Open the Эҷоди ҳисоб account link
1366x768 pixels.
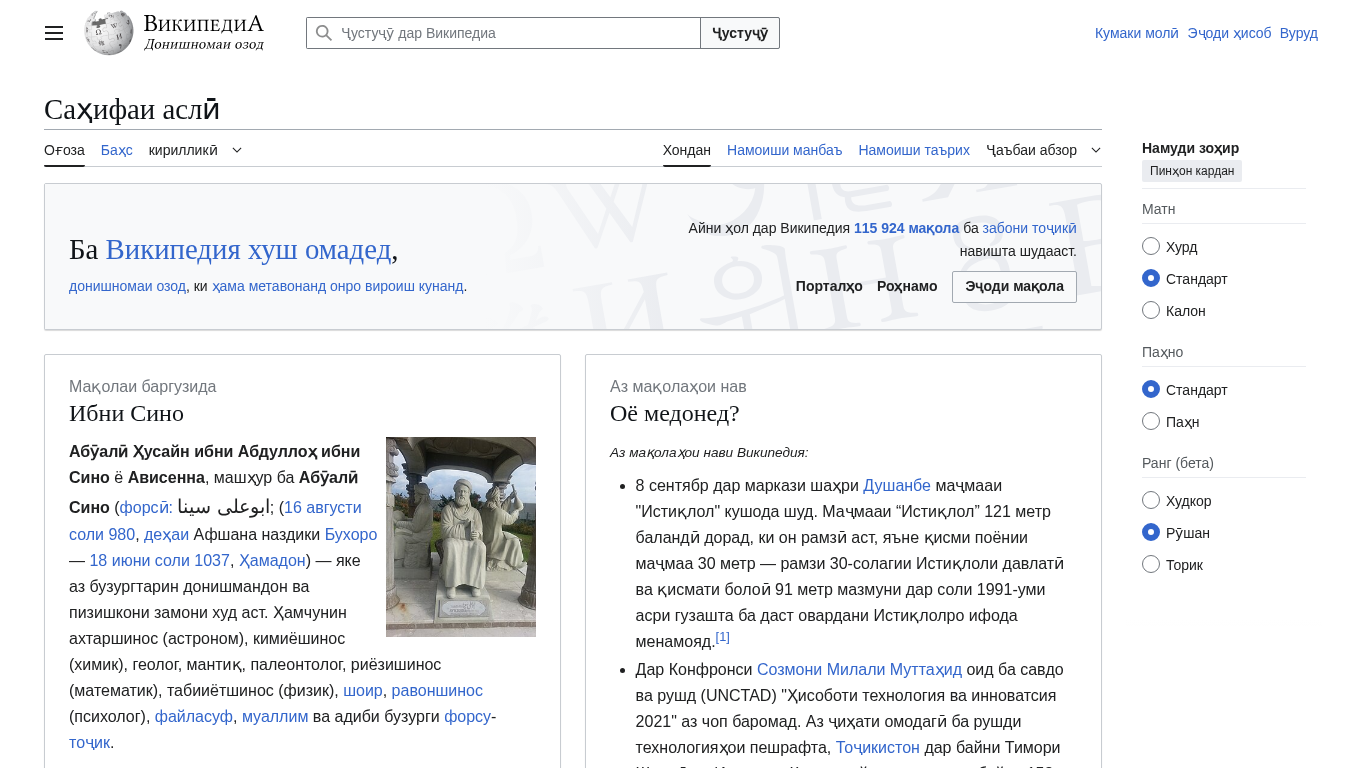[1230, 33]
